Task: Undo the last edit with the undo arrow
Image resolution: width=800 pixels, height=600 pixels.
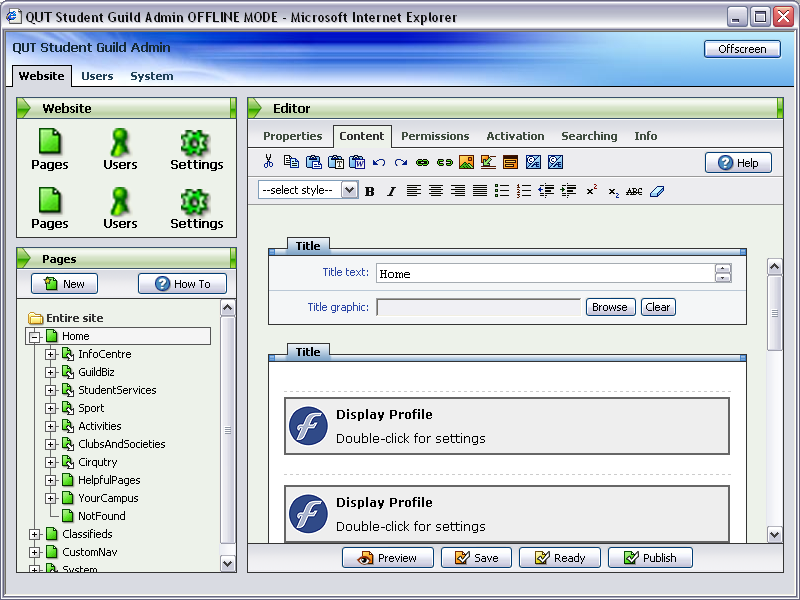Action: (379, 162)
